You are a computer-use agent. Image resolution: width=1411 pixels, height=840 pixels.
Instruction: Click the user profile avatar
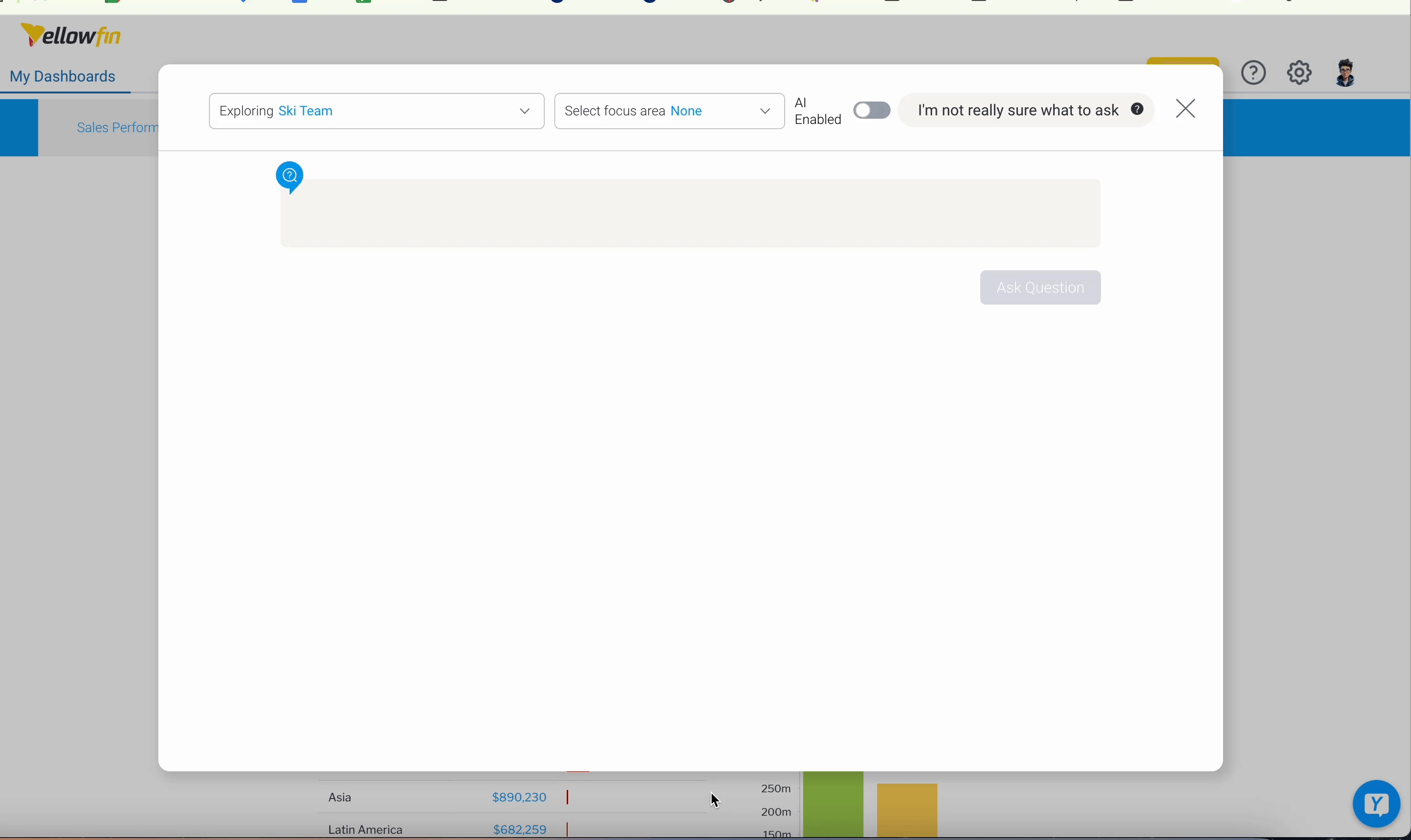(x=1345, y=73)
